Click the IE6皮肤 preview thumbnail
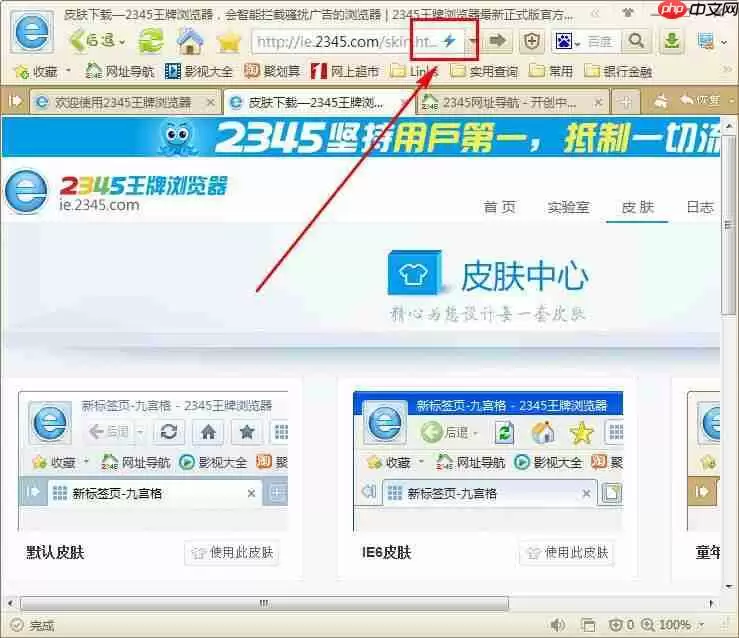Screen dimensions: 739x638 coord(488,461)
